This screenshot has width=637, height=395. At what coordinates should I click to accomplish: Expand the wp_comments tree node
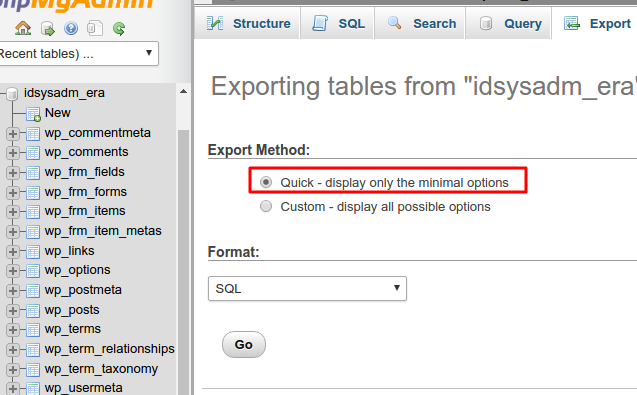click(x=13, y=153)
